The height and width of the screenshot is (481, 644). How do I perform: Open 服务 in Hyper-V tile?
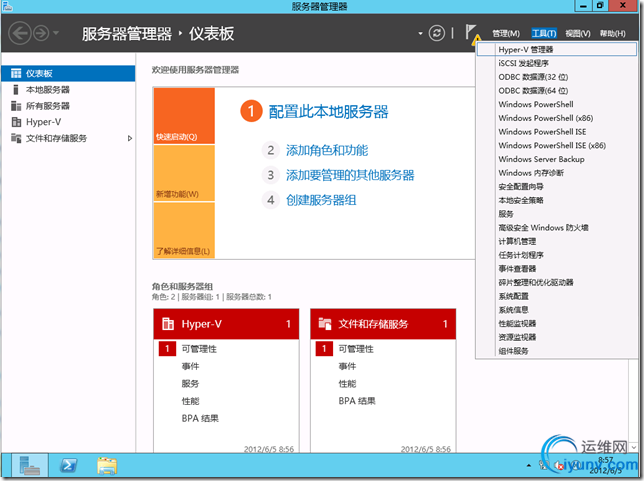click(190, 384)
